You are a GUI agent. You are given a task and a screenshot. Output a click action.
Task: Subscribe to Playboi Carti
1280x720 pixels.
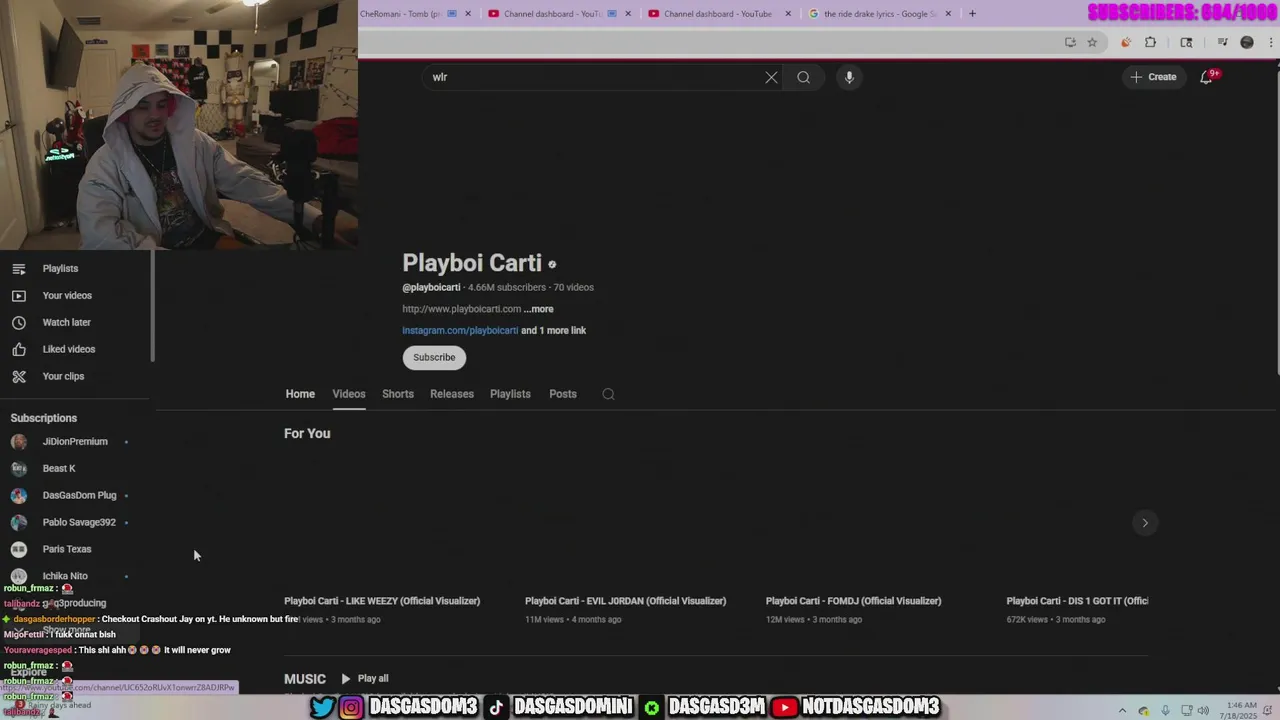(x=434, y=357)
